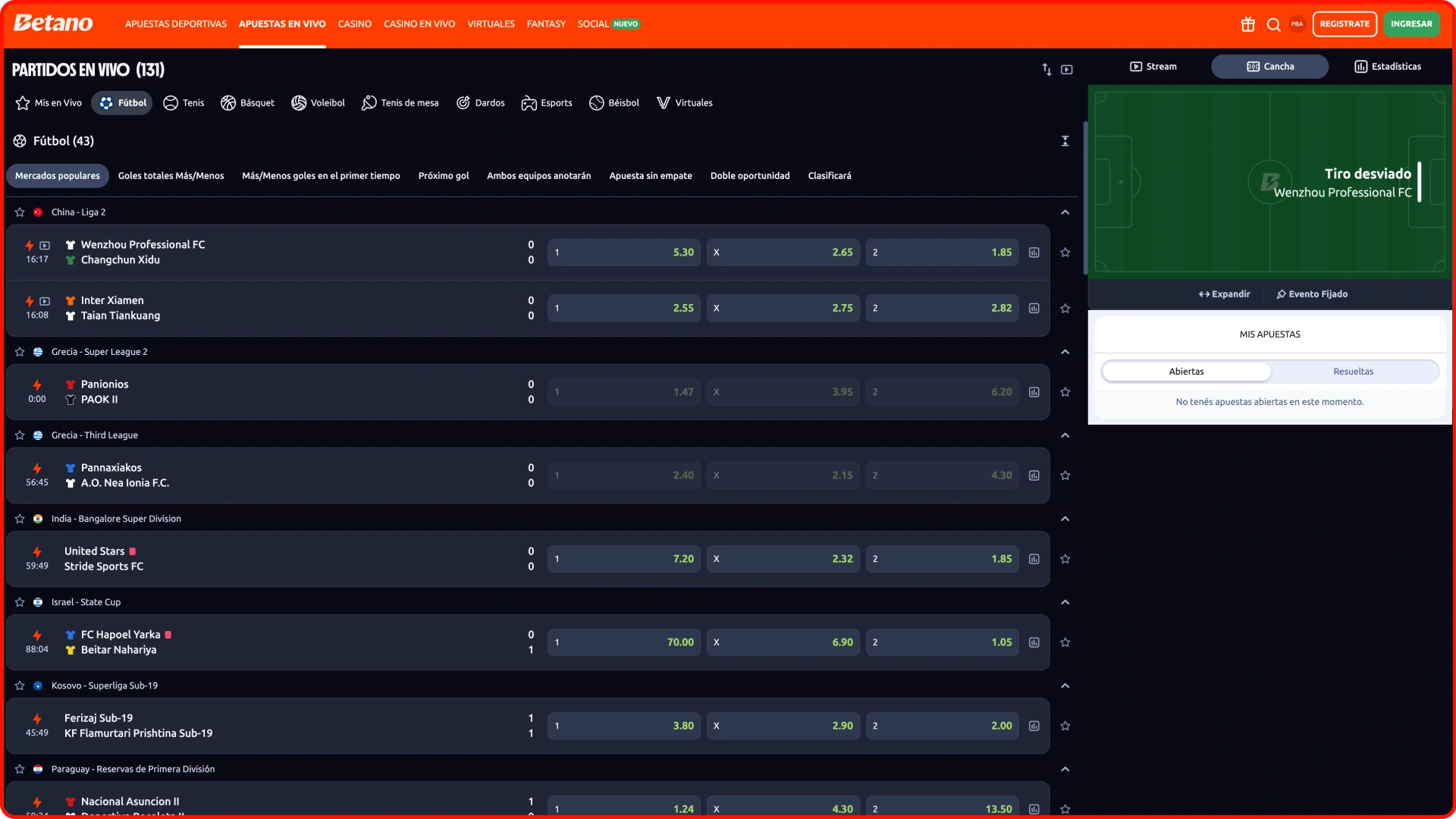This screenshot has height=819, width=1456.
Task: Select the Resueltas bets tab
Action: tap(1354, 372)
